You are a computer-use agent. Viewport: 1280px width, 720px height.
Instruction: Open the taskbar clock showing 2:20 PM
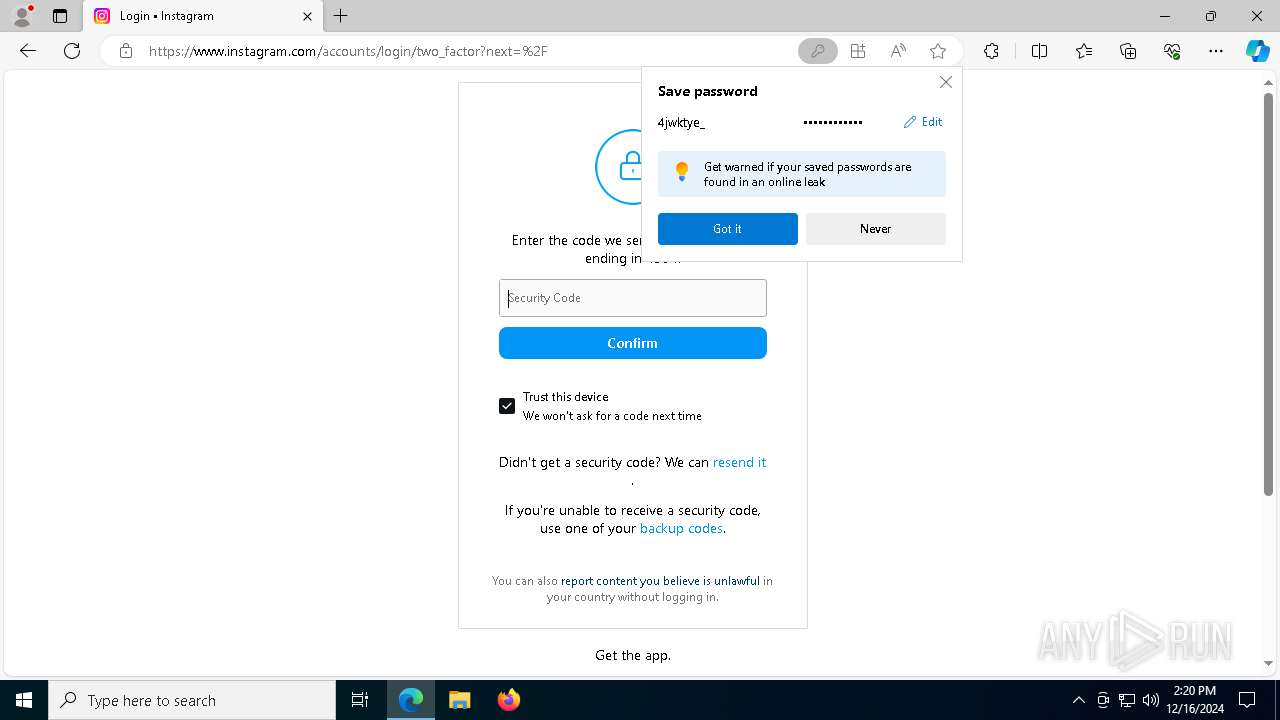pyautogui.click(x=1194, y=700)
